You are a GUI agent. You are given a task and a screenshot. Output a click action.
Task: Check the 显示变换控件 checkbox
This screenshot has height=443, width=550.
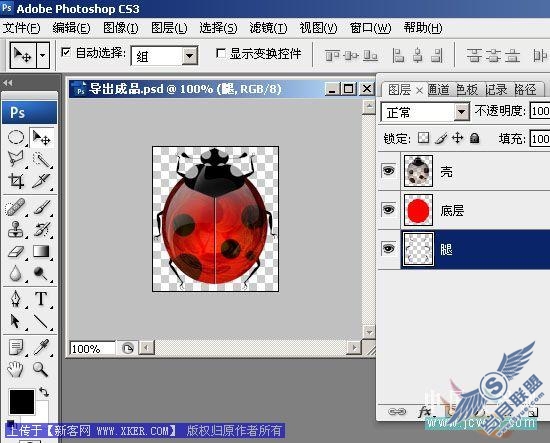coord(221,53)
